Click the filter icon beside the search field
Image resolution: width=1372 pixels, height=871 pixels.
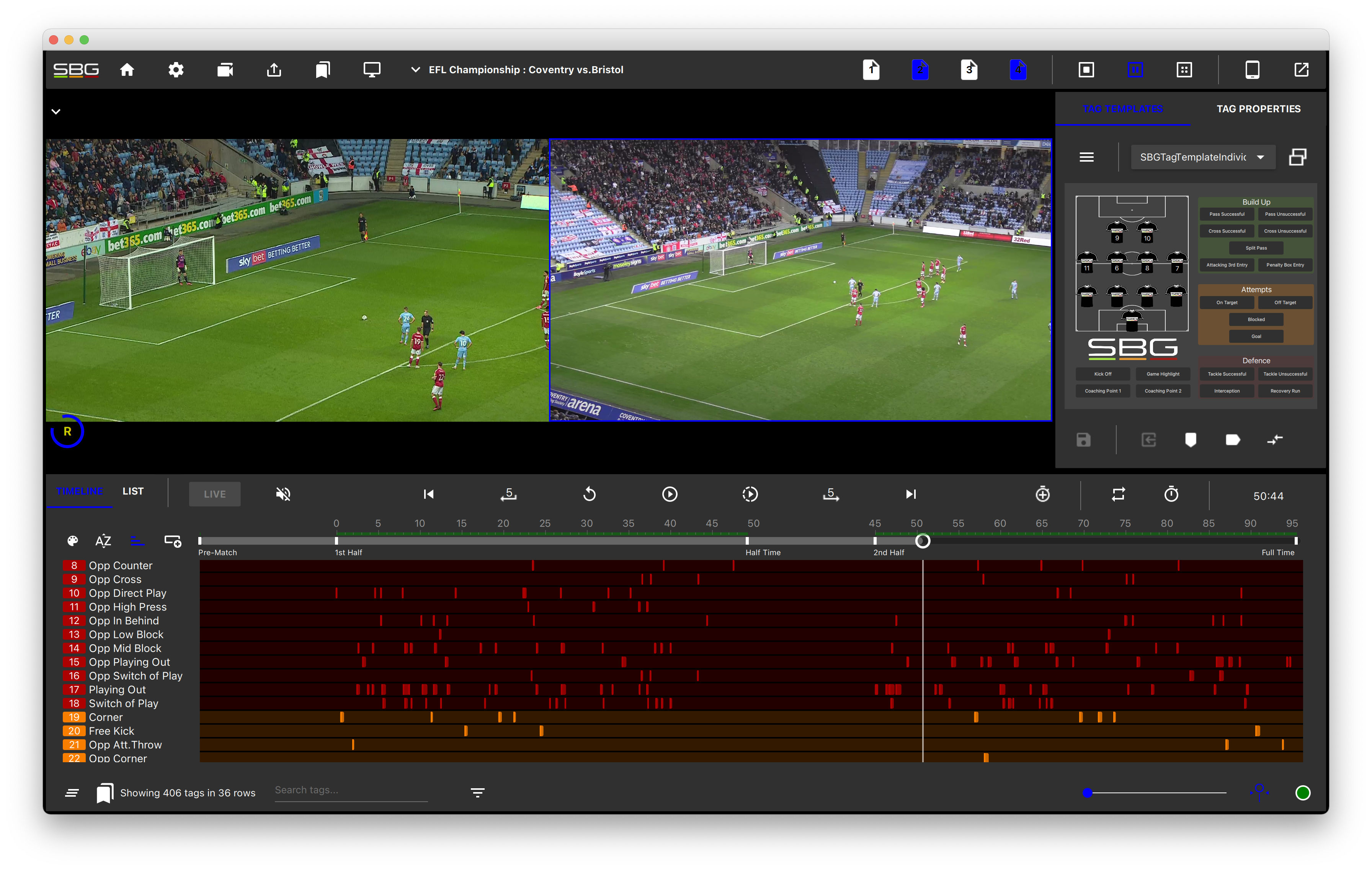click(x=477, y=792)
